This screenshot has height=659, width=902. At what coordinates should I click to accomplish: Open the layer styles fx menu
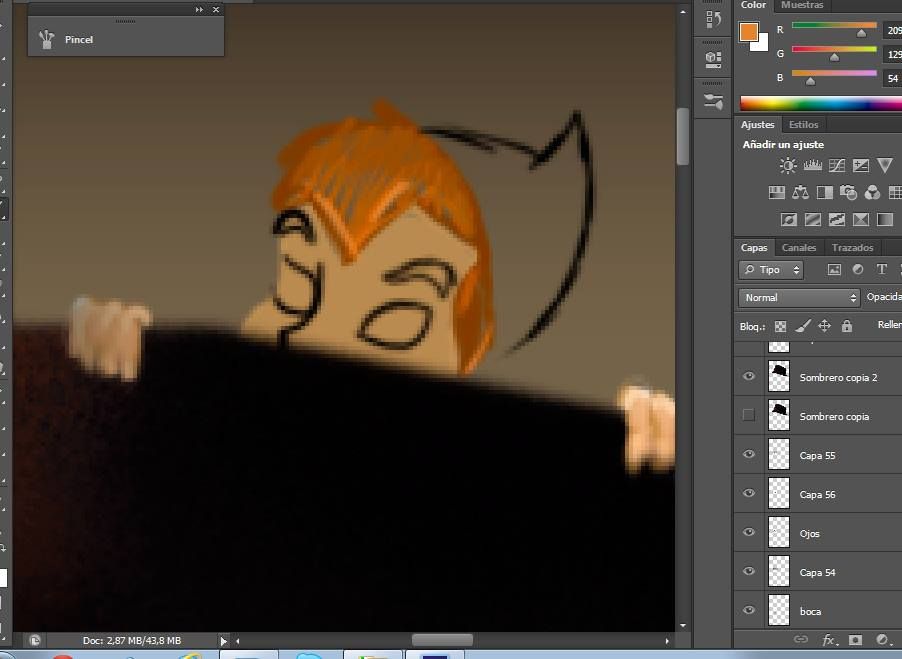(x=829, y=640)
